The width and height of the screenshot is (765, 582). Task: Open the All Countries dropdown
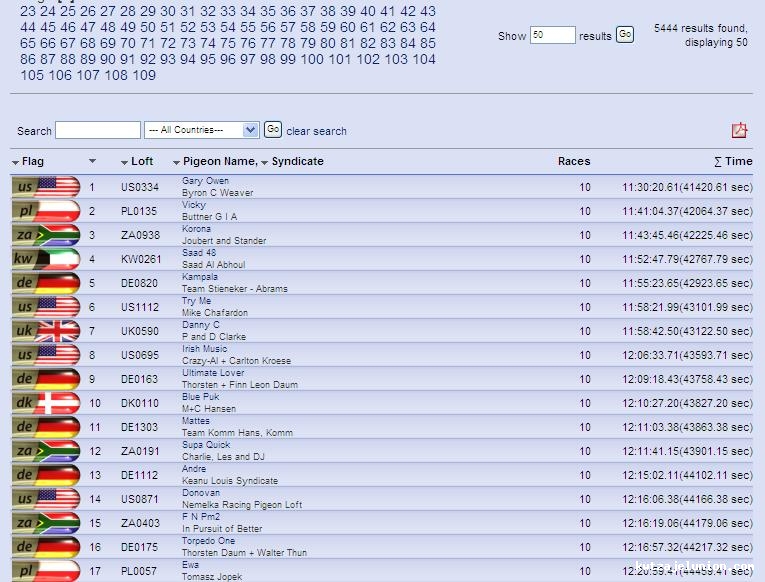[x=201, y=130]
